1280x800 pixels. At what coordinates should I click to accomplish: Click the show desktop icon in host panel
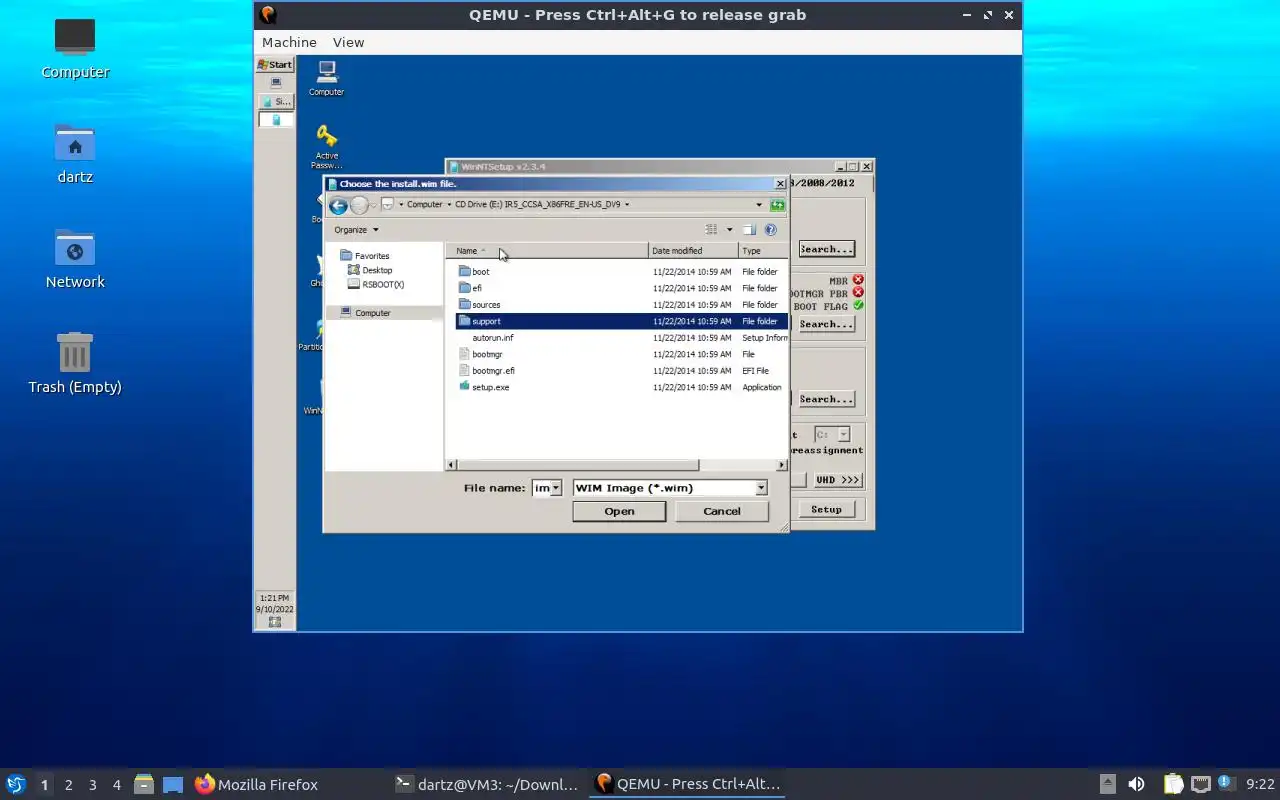coord(173,784)
